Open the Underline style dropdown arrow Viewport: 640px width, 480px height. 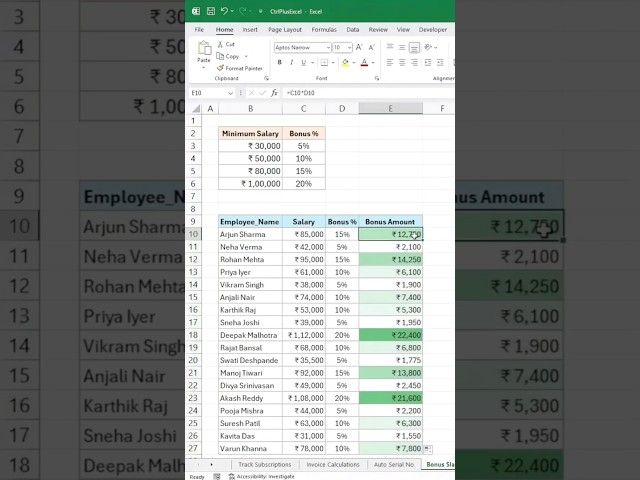coord(313,62)
